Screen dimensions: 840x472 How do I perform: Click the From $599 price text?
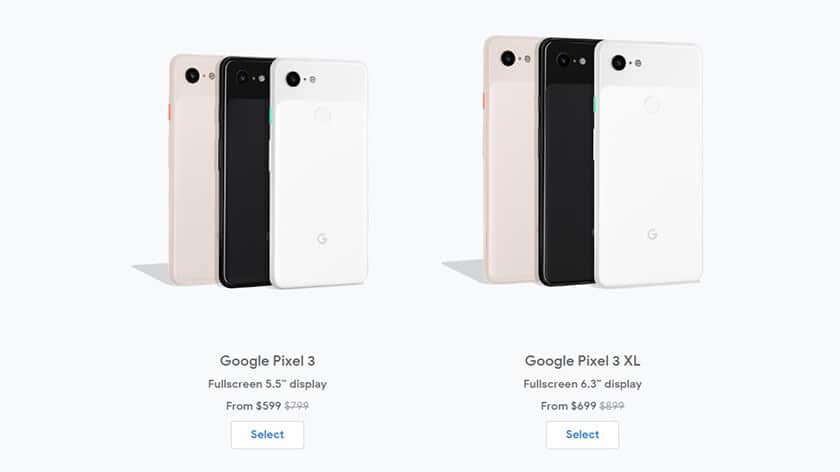click(253, 406)
